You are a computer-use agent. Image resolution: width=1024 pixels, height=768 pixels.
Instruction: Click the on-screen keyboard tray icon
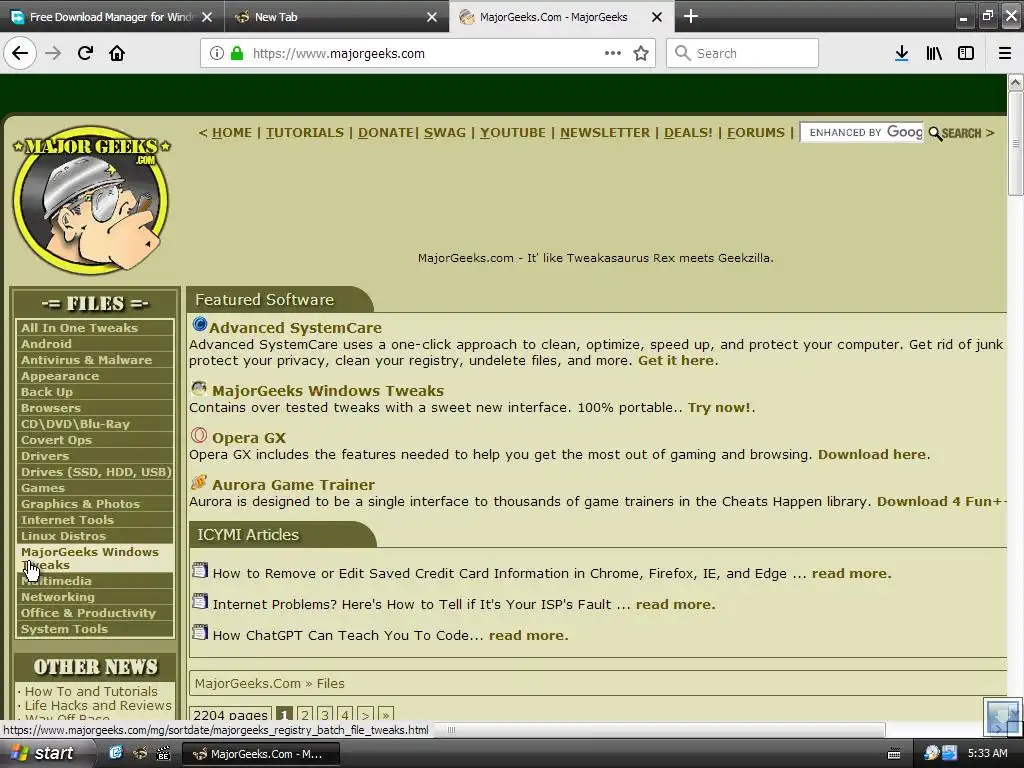tap(894, 754)
